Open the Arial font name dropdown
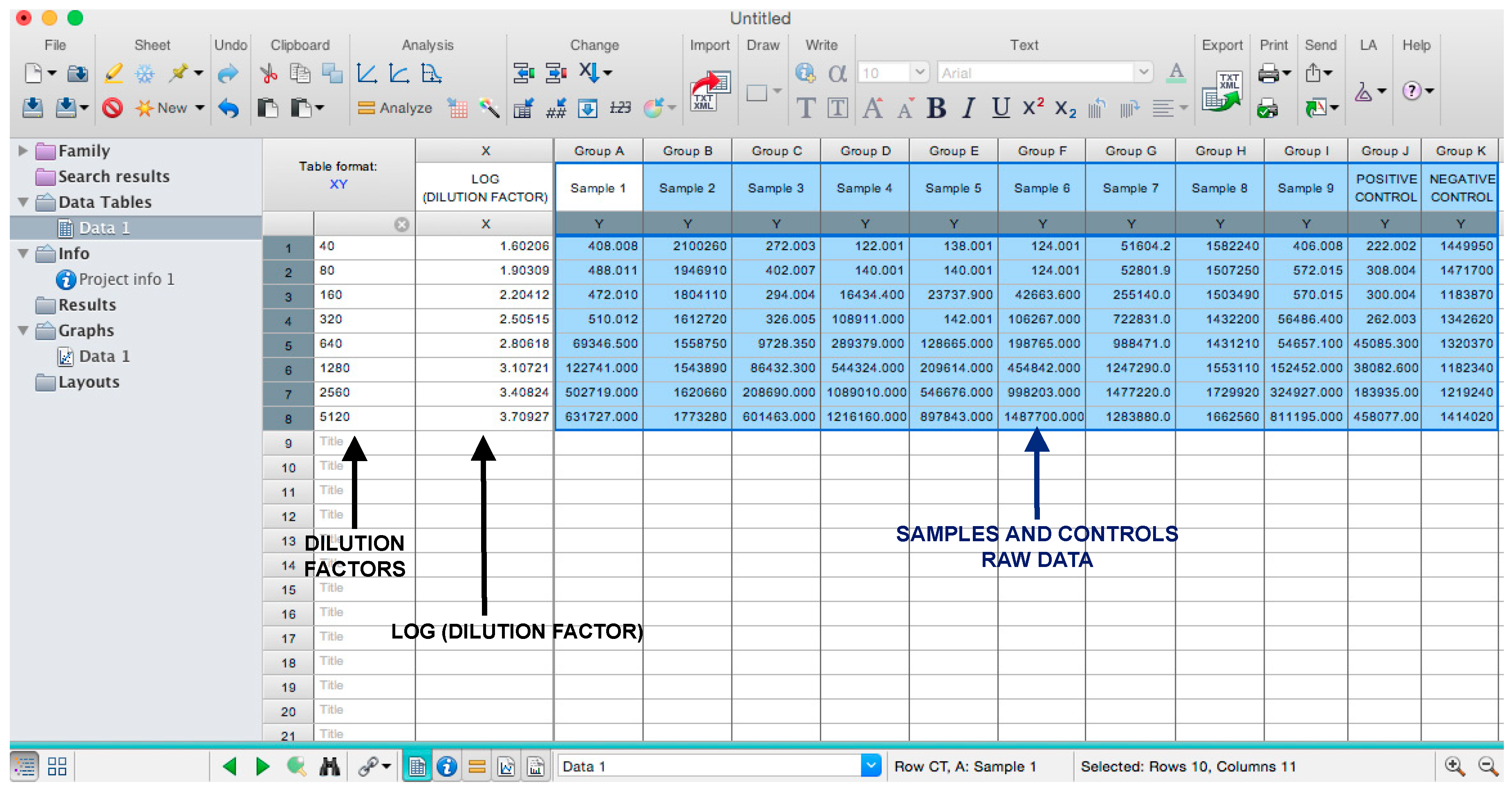The width and height of the screenshot is (1512, 791). [1143, 73]
